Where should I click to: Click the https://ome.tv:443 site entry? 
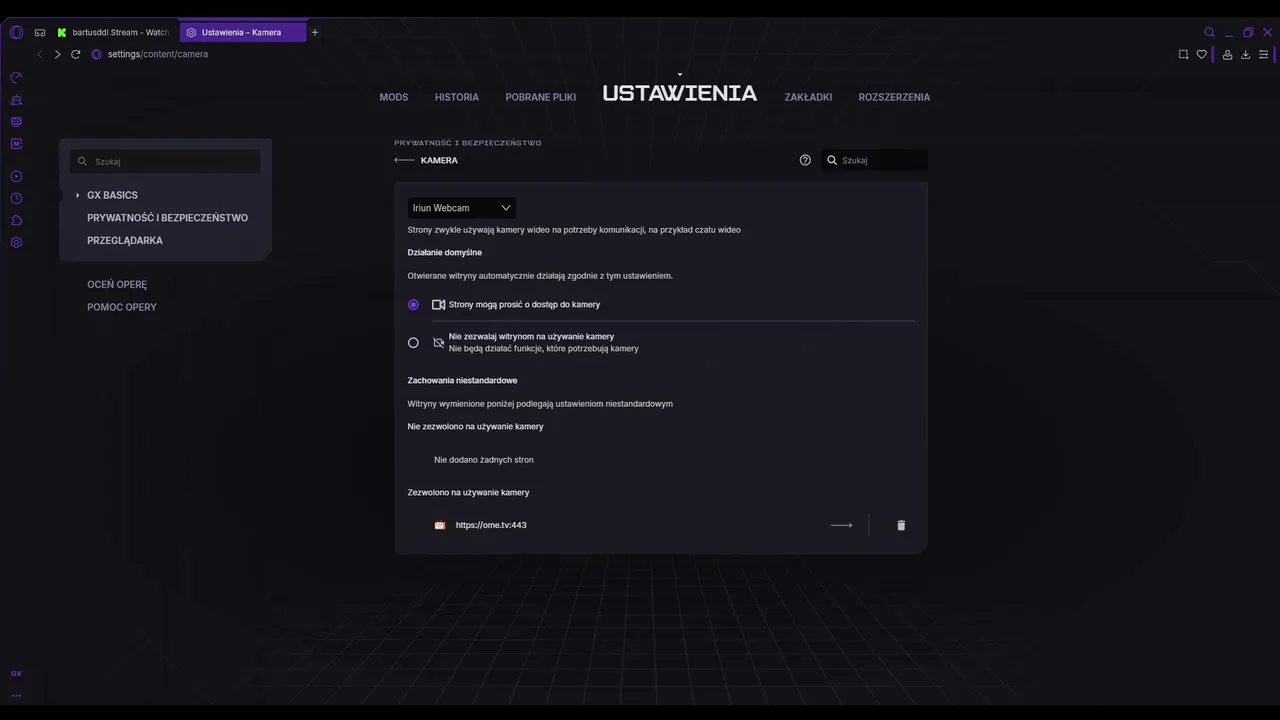pos(491,525)
